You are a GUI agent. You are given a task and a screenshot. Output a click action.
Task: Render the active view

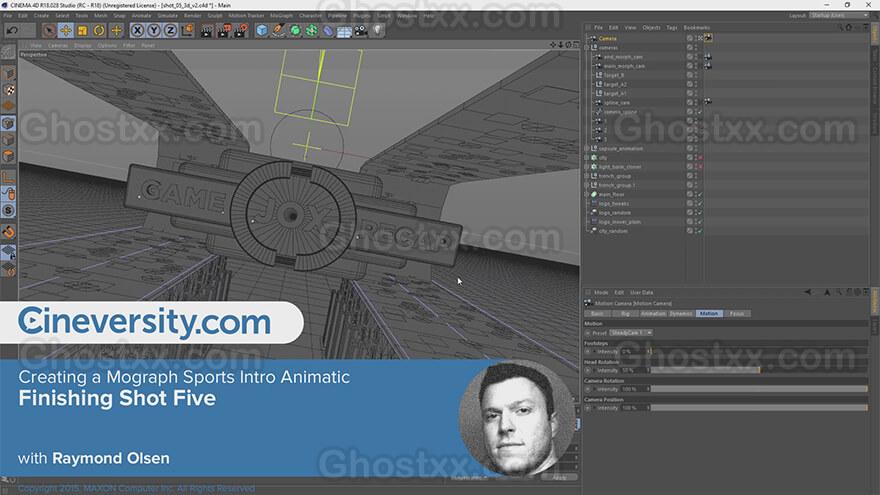click(x=207, y=30)
